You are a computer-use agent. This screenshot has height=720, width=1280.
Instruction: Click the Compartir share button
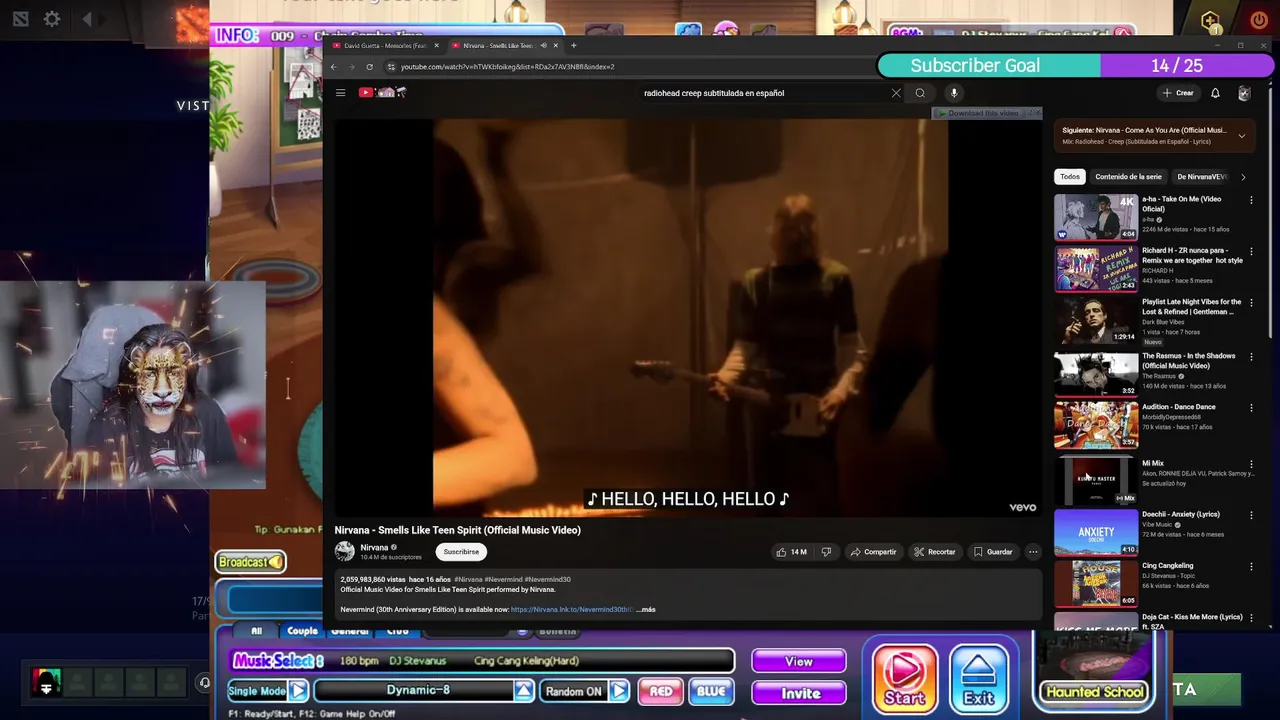(x=873, y=552)
